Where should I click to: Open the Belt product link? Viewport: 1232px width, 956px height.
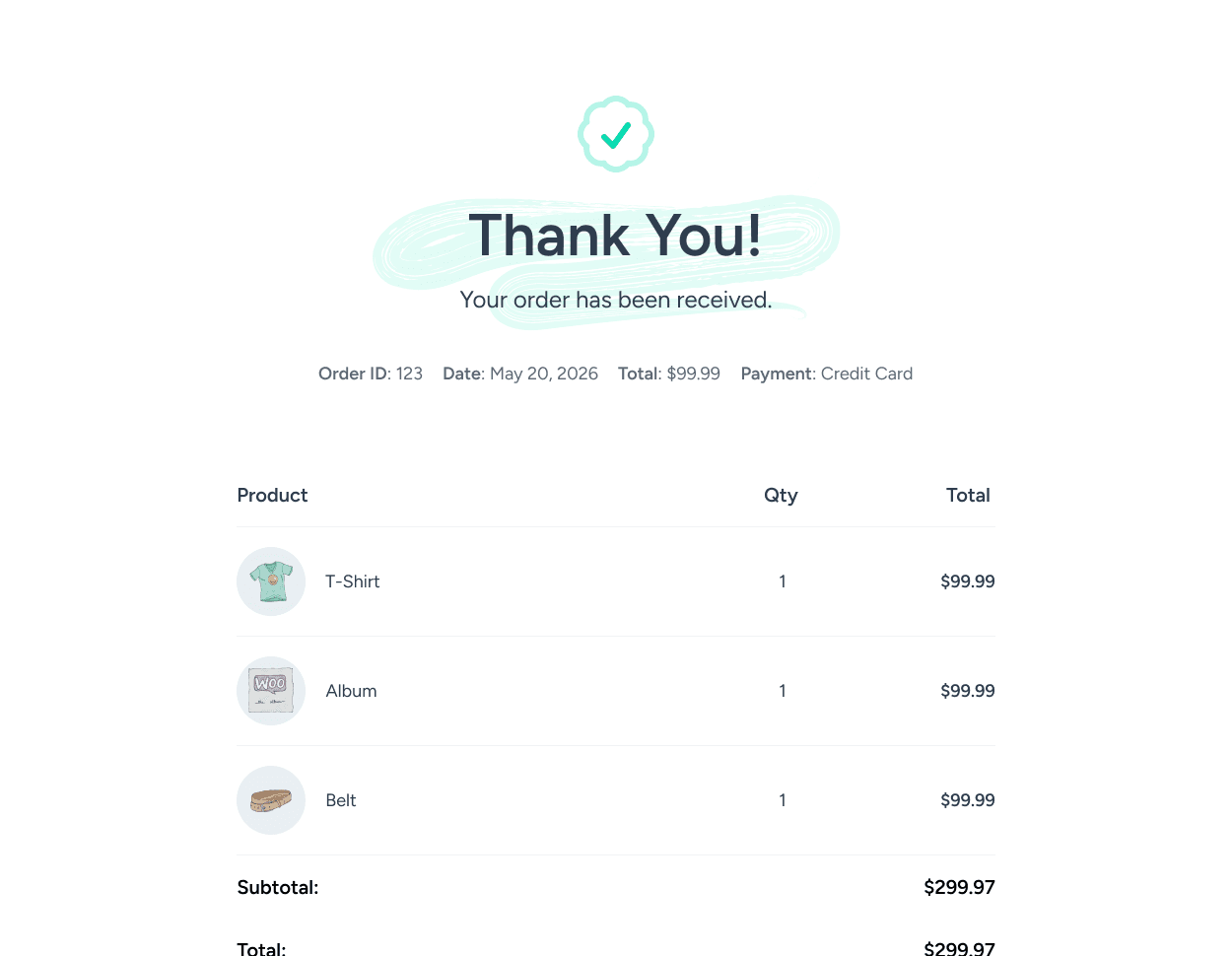click(x=340, y=800)
